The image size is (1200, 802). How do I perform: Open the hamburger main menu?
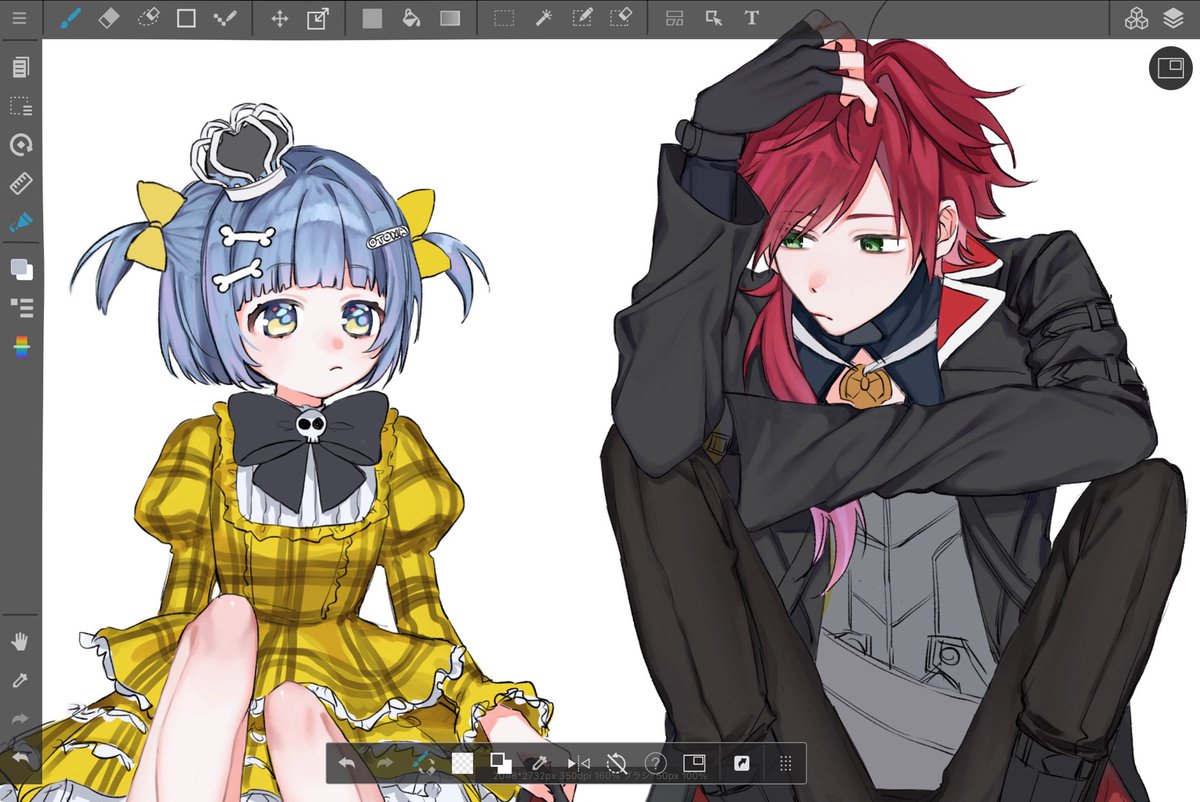click(20, 18)
